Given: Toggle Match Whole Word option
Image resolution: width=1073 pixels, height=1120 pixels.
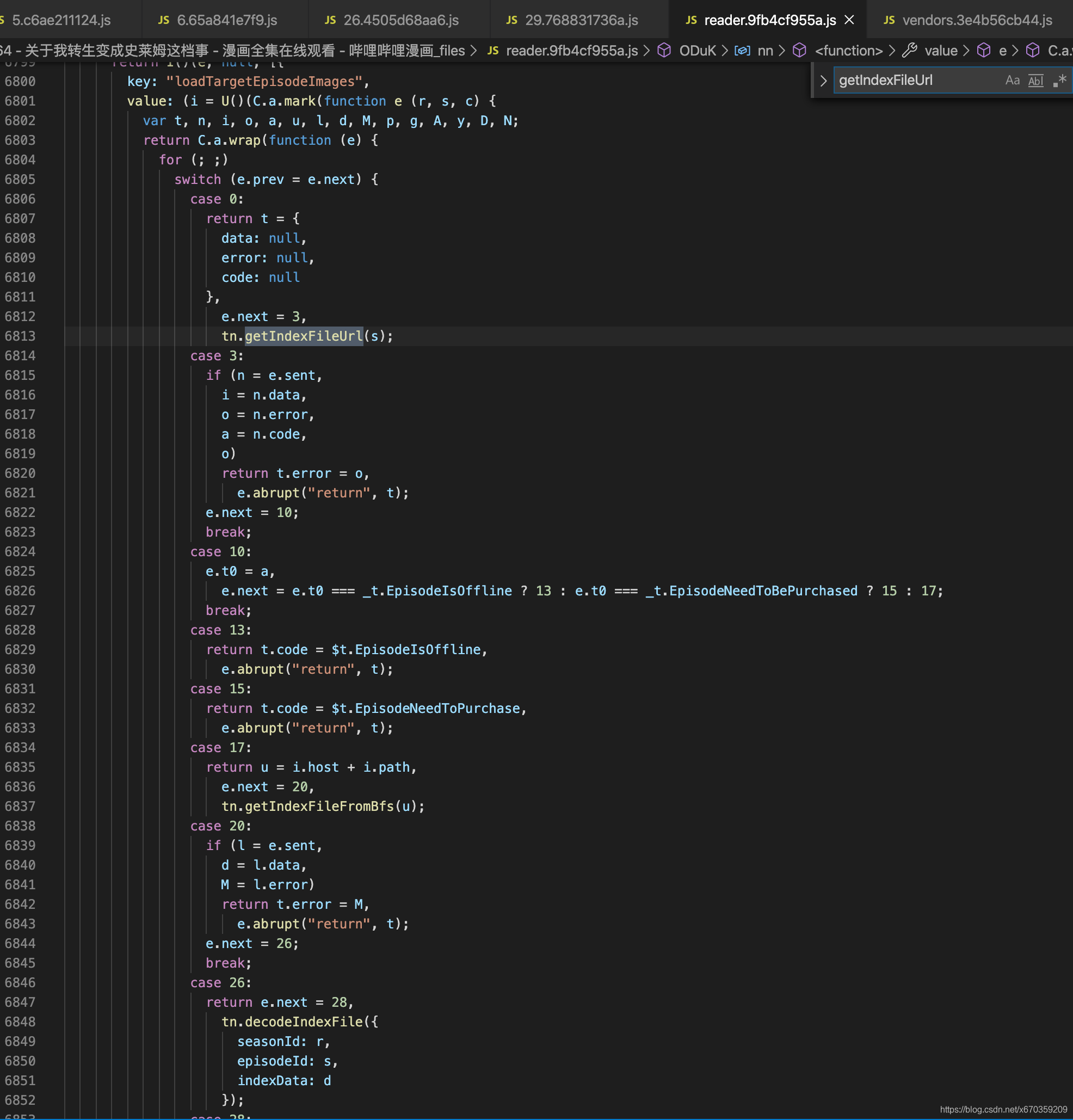Looking at the screenshot, I should [x=1035, y=81].
